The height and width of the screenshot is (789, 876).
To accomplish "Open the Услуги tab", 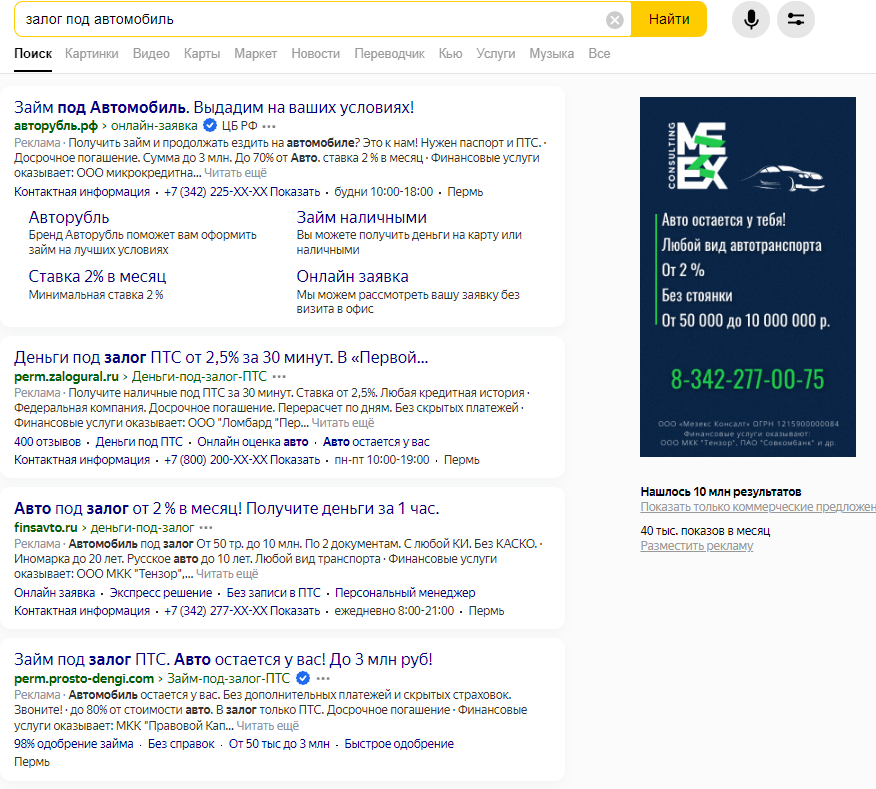I will 496,54.
